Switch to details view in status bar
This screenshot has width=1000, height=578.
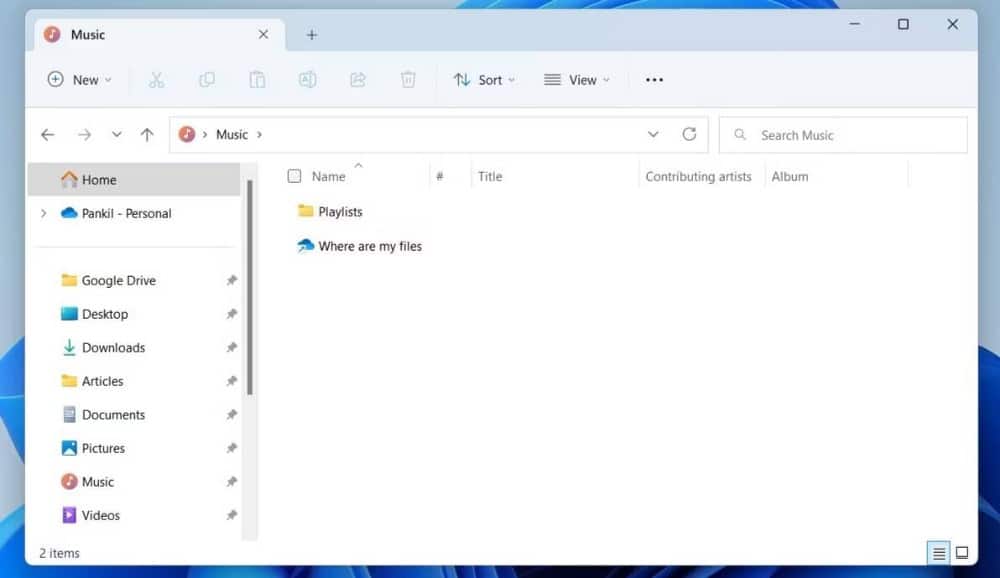point(938,552)
